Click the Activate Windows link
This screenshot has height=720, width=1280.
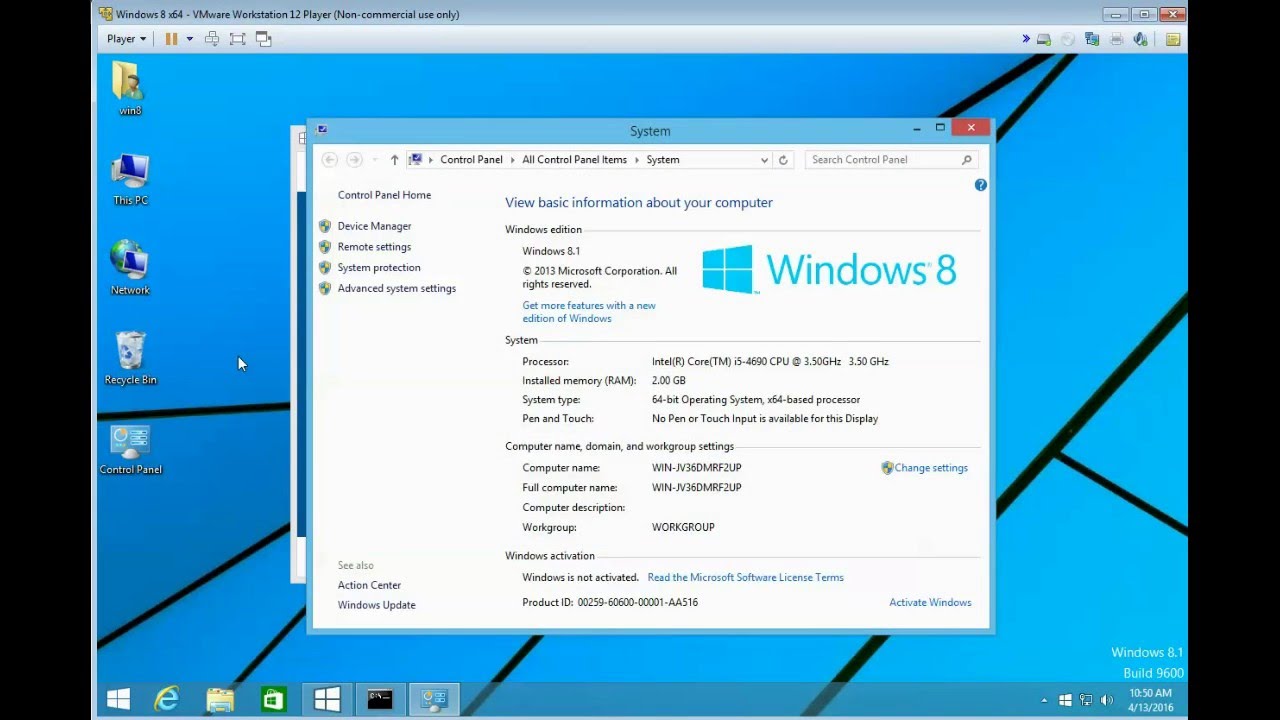tap(930, 602)
